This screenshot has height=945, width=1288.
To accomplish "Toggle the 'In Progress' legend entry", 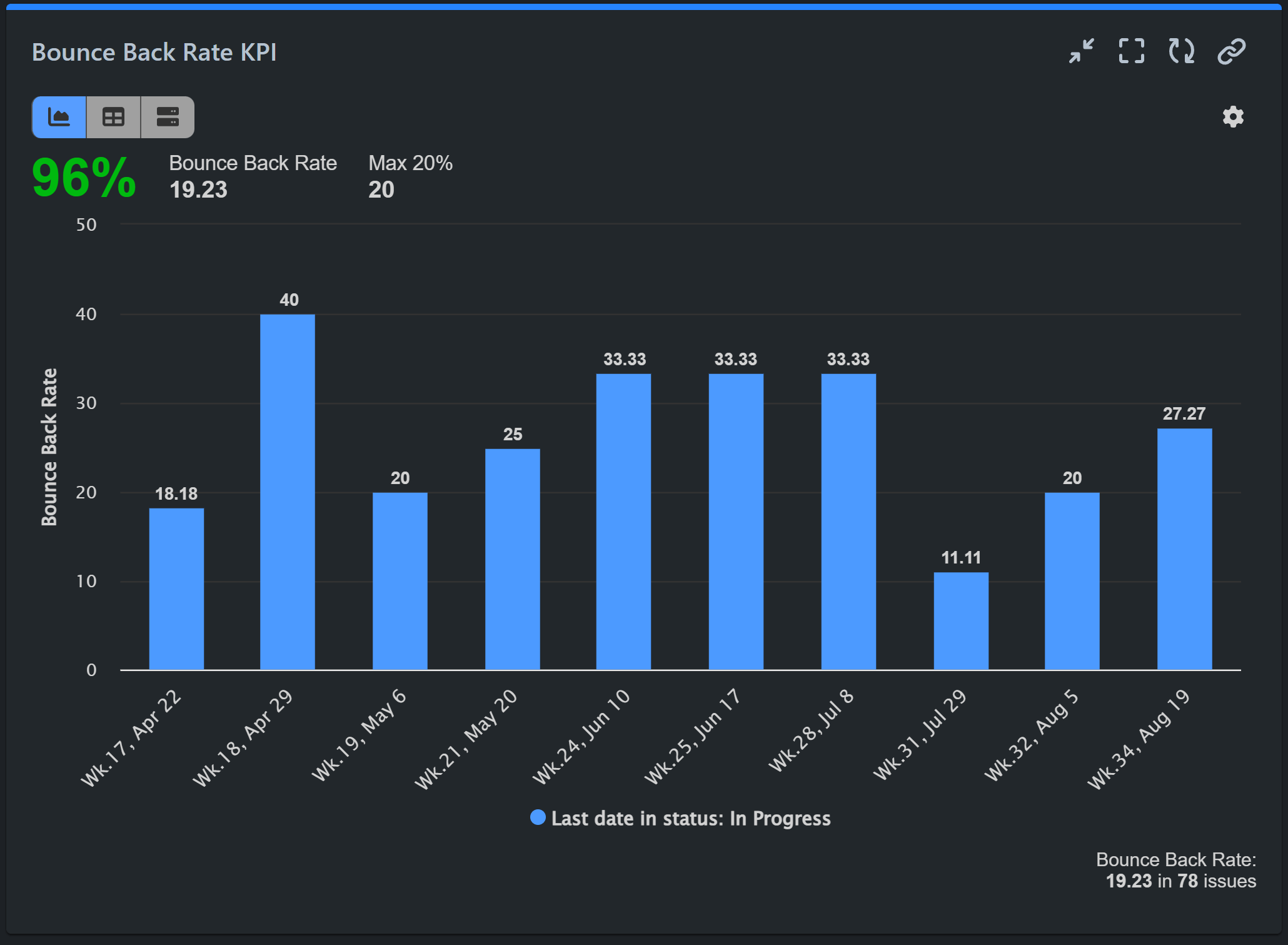I will pos(681,818).
